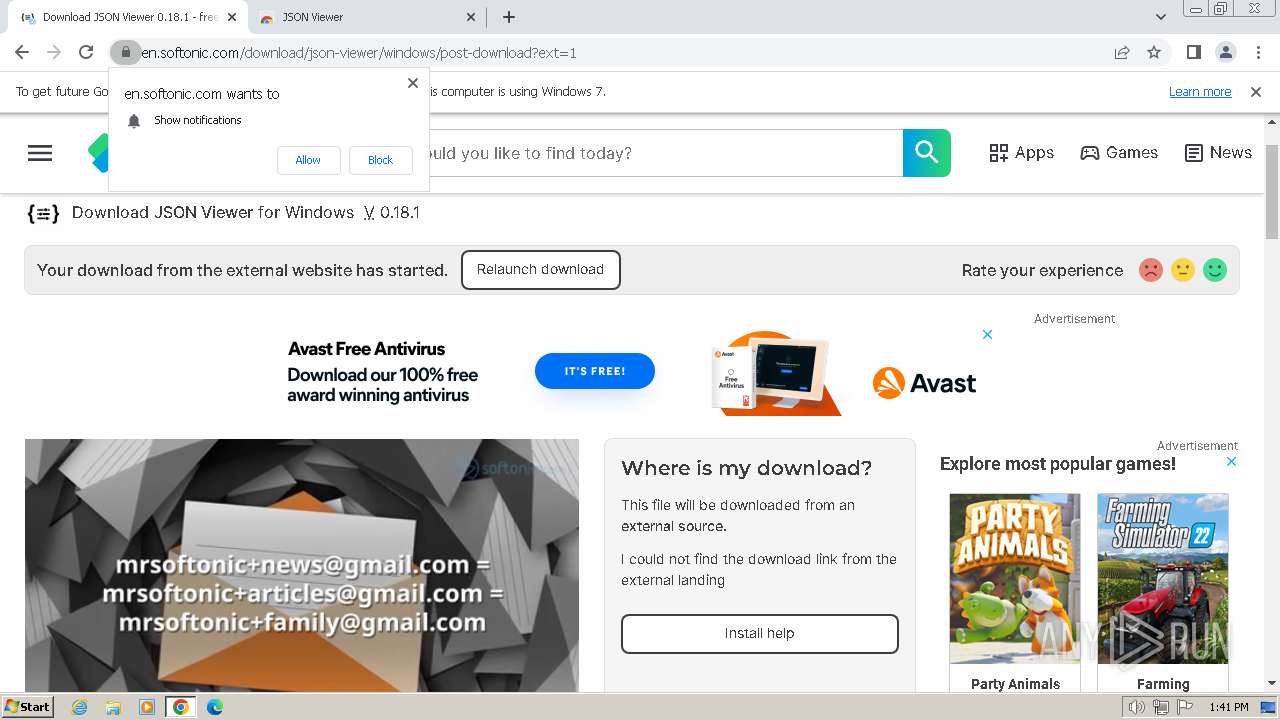Open File Explorer from taskbar
Screen dimensions: 1280x720
tap(113, 707)
